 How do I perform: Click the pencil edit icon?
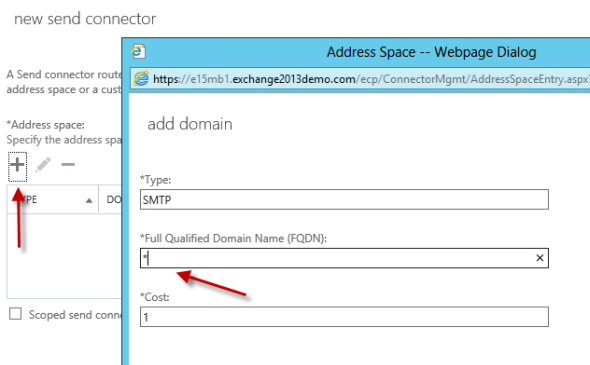43,165
